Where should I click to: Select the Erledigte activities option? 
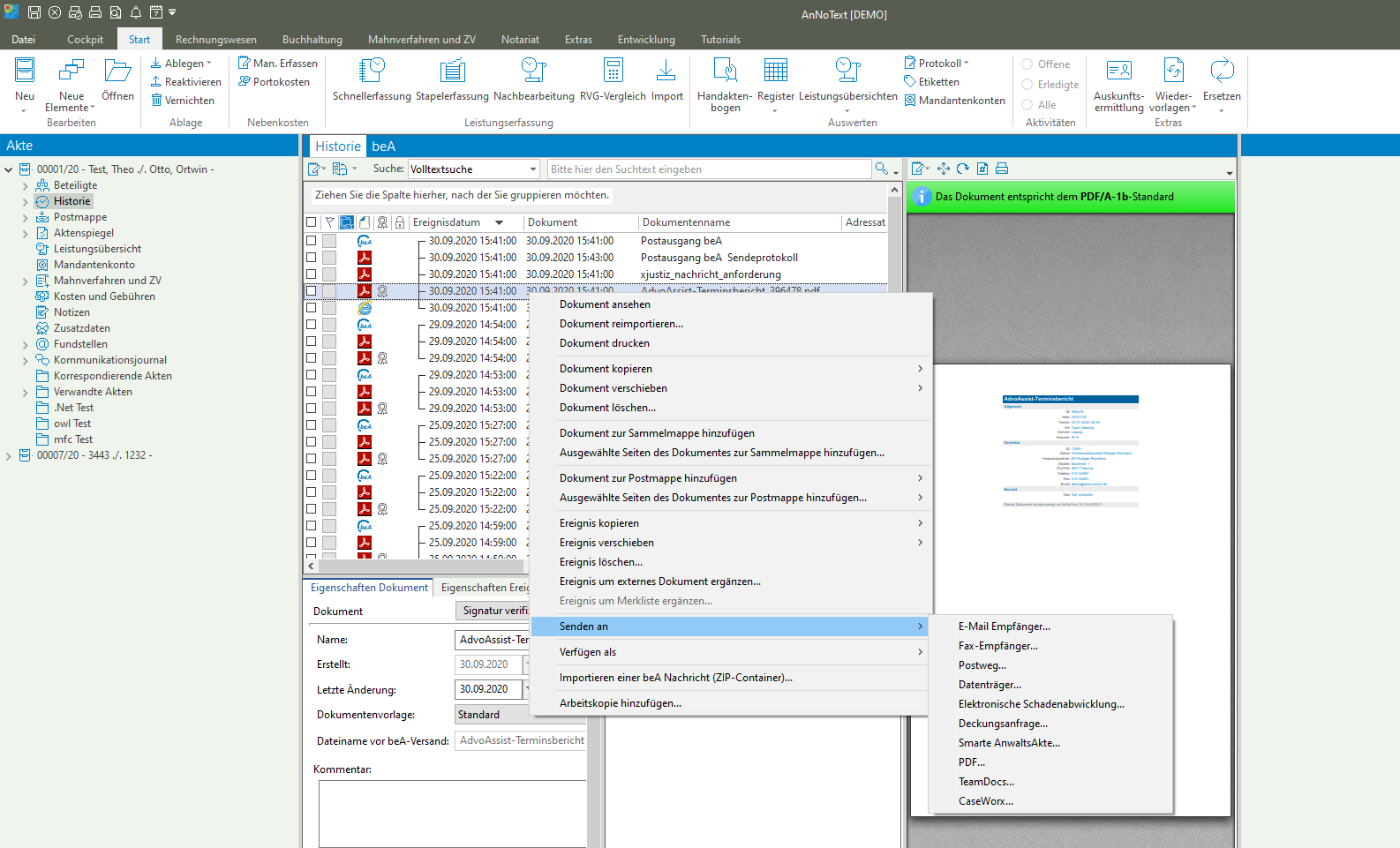click(x=1027, y=85)
